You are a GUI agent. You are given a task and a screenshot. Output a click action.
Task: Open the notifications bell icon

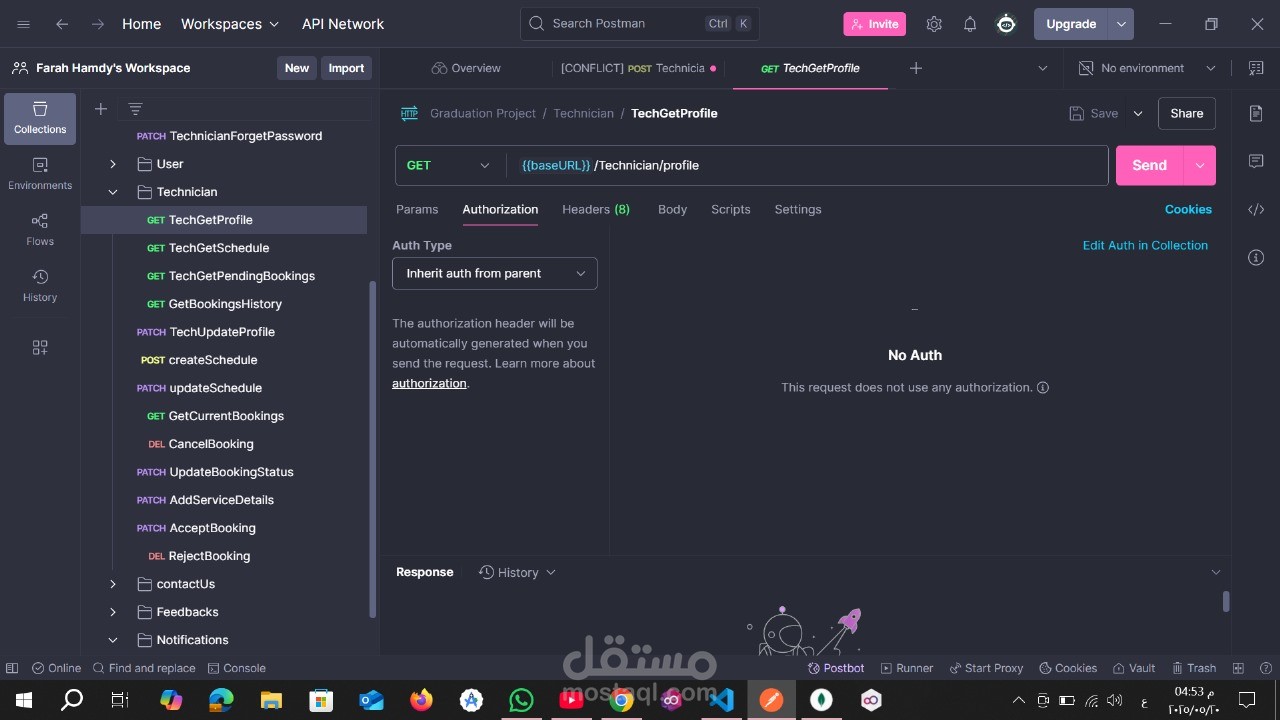pyautogui.click(x=970, y=24)
